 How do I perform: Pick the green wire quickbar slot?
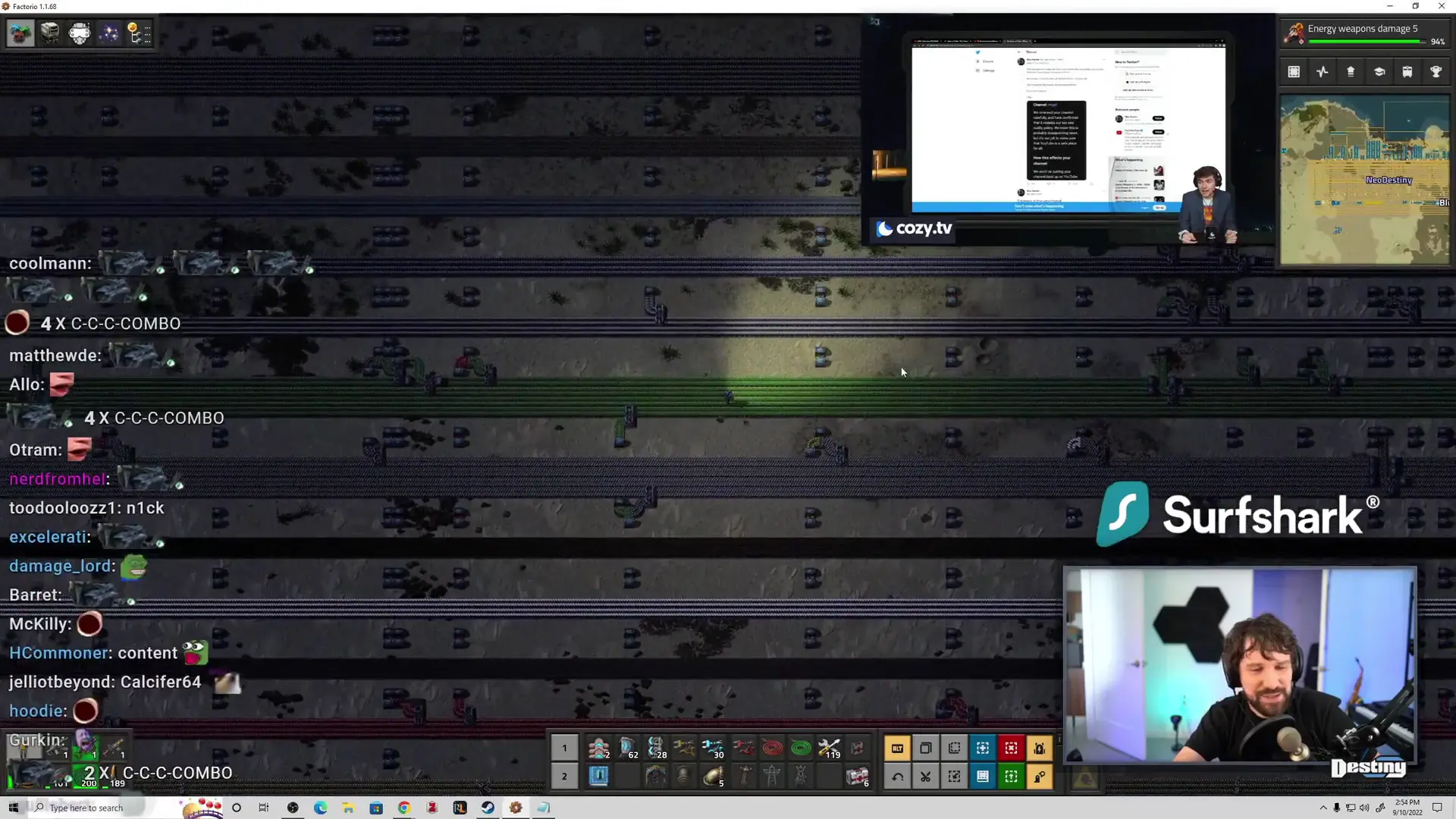(x=801, y=748)
